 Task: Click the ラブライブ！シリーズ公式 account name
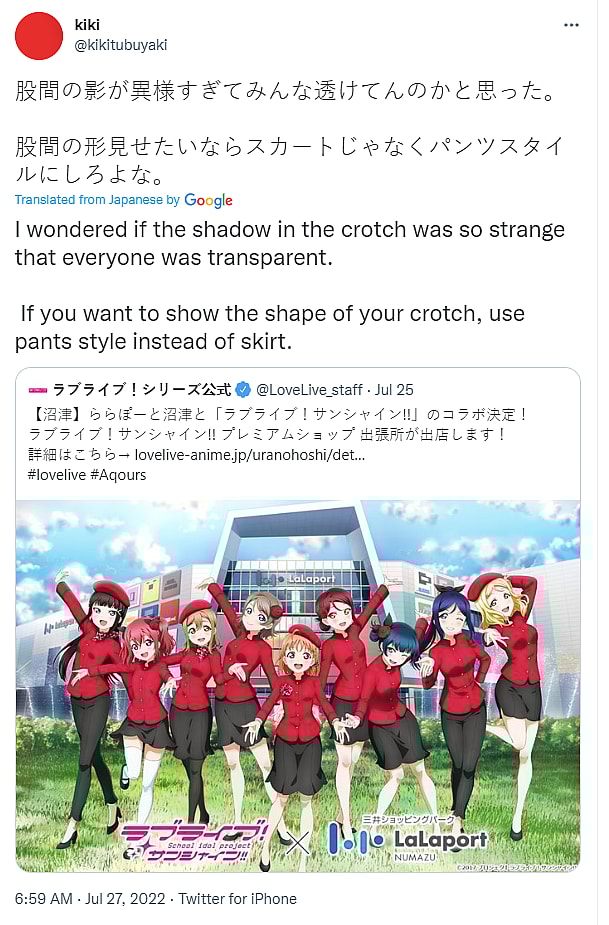tap(142, 389)
